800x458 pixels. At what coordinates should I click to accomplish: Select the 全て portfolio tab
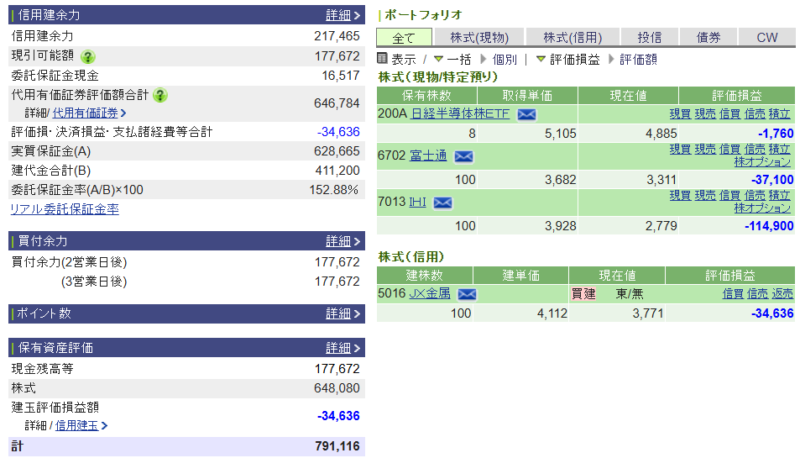pos(404,38)
